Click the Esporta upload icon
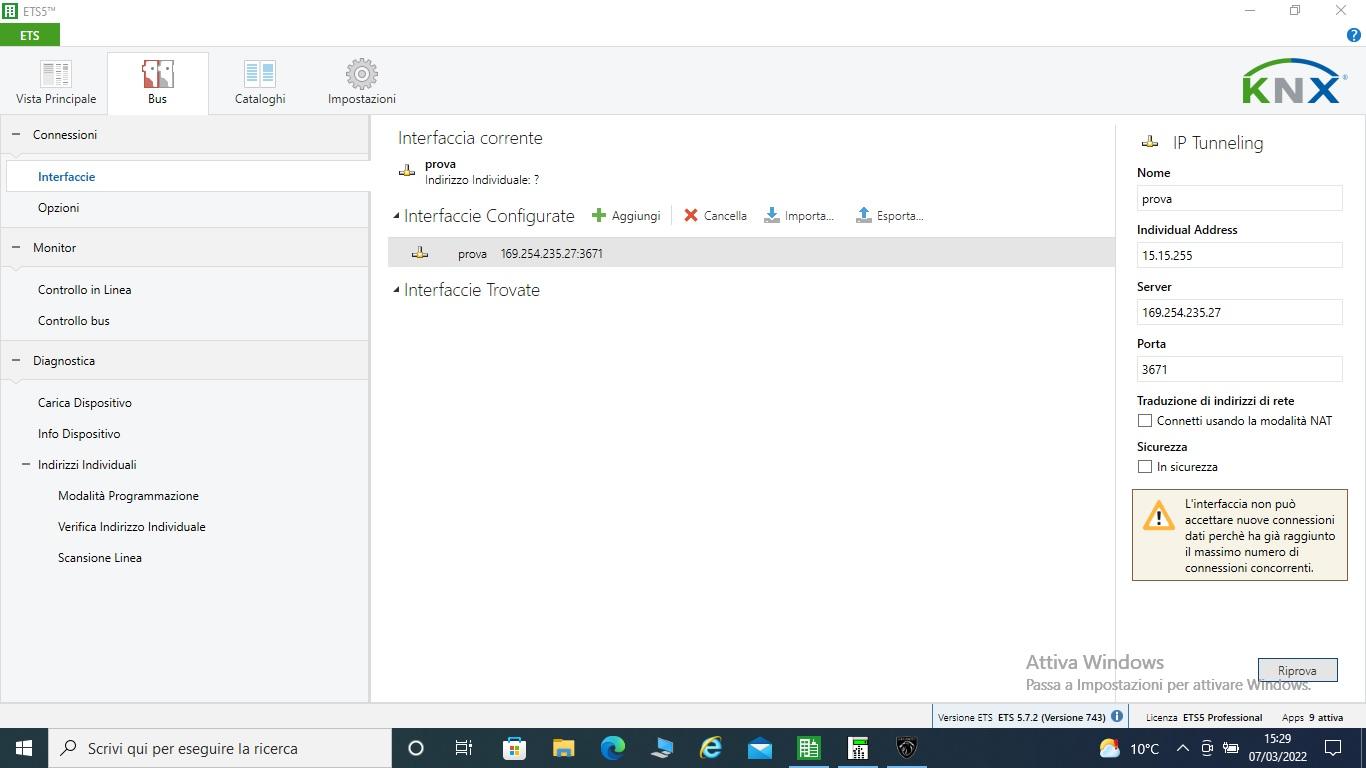This screenshot has height=768, width=1366. coord(864,215)
